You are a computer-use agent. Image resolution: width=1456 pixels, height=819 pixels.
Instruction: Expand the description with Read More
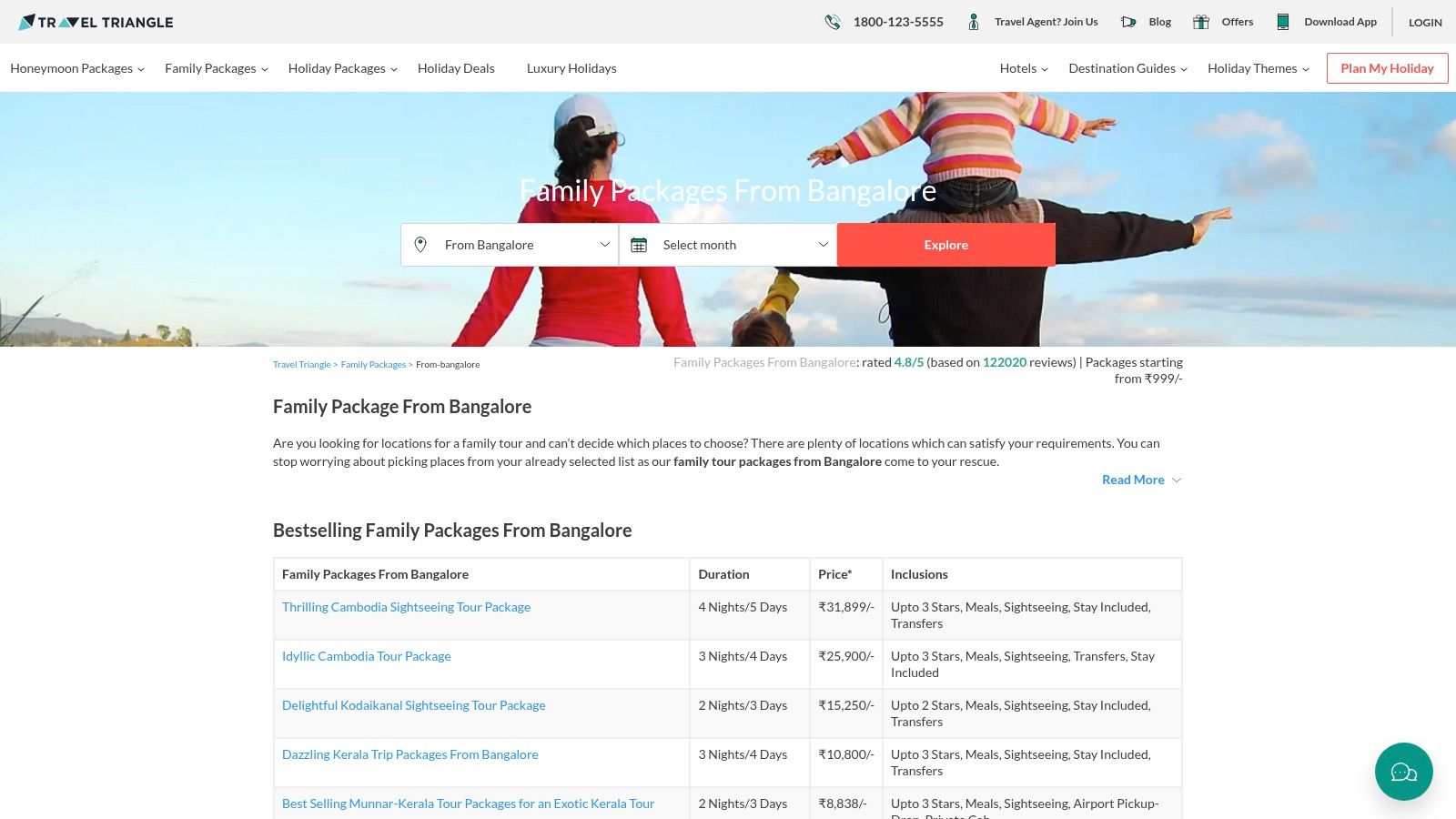[1133, 480]
